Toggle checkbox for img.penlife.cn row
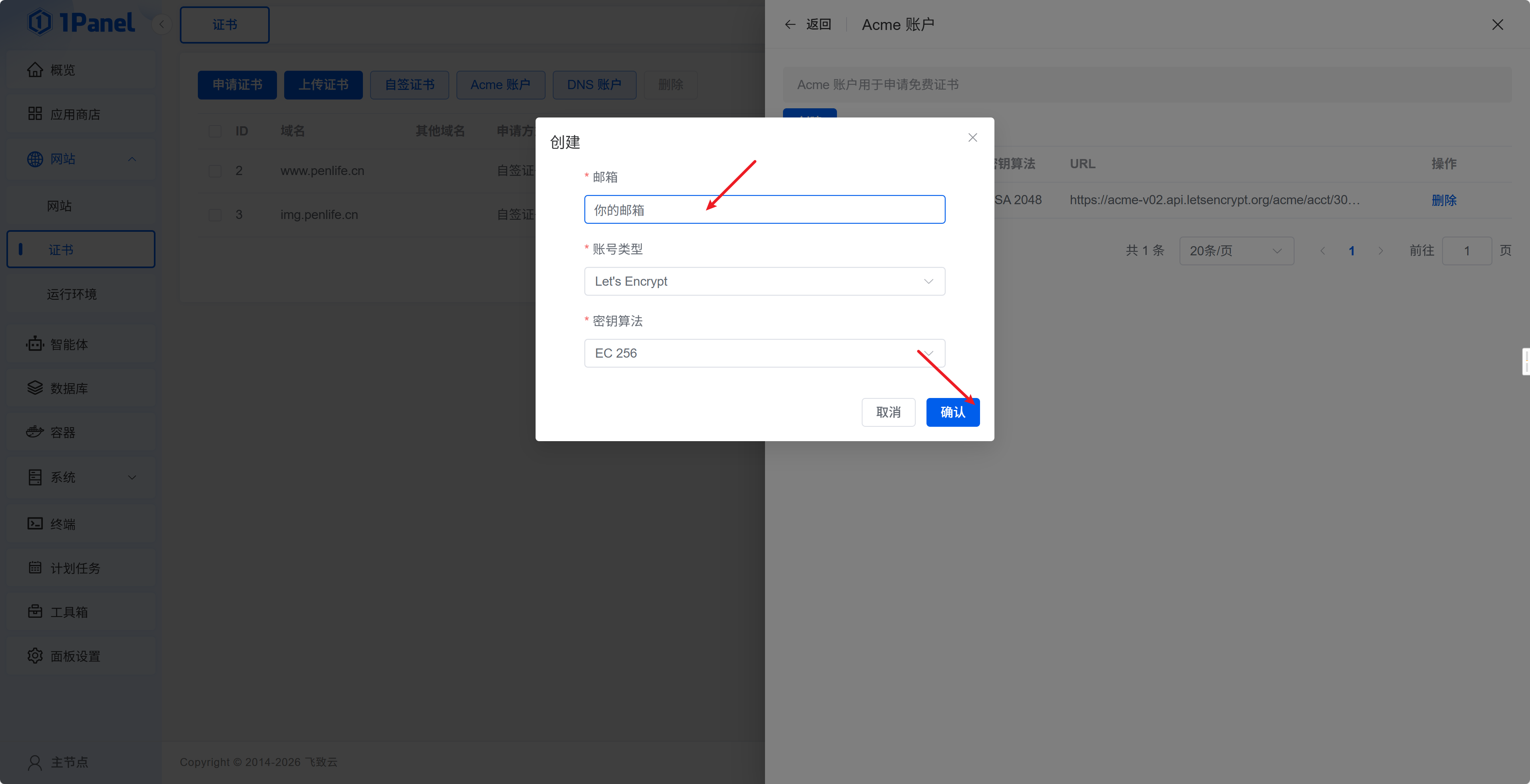1530x784 pixels. (215, 215)
